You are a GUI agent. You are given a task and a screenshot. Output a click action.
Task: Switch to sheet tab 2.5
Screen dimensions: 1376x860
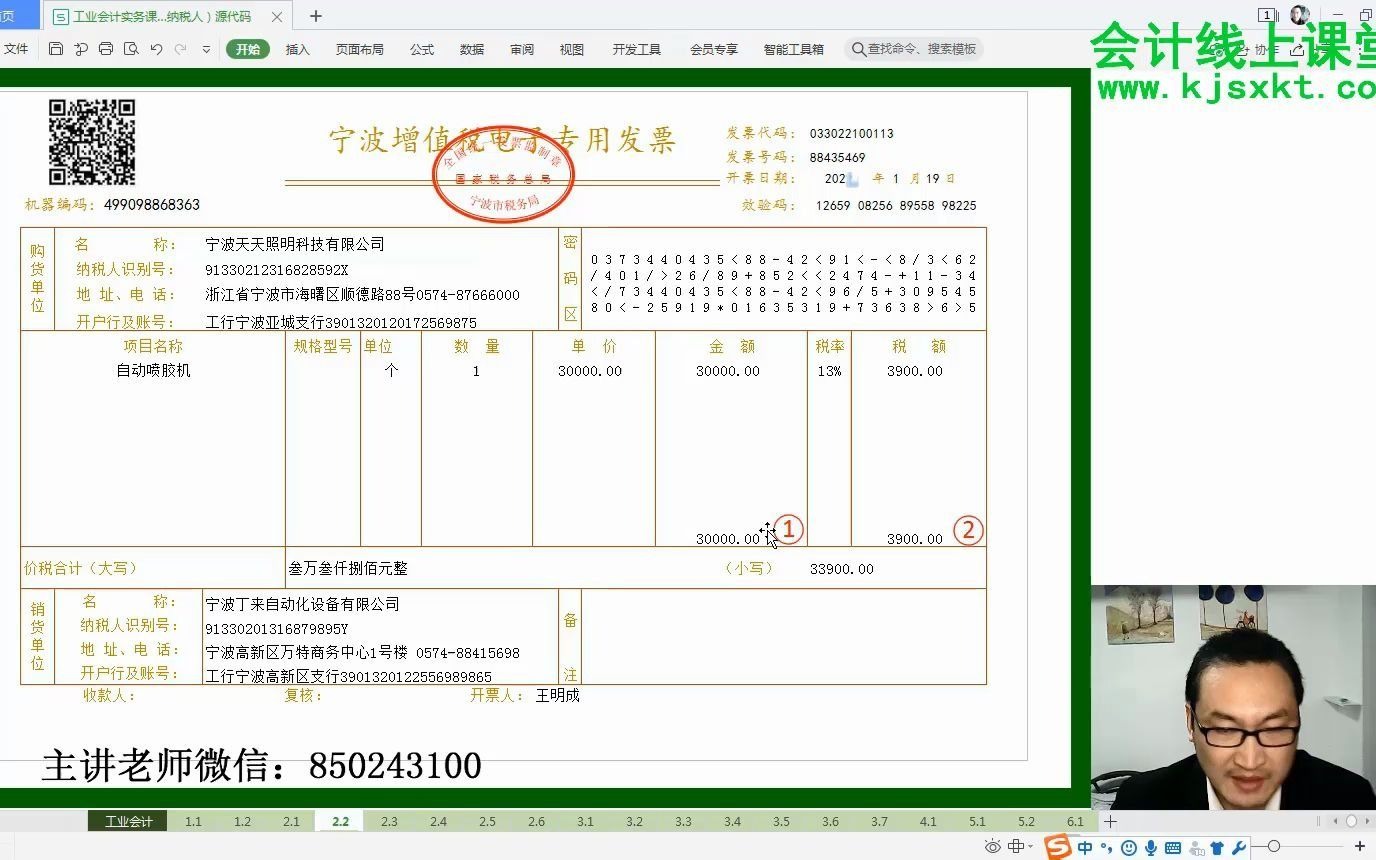click(x=487, y=821)
